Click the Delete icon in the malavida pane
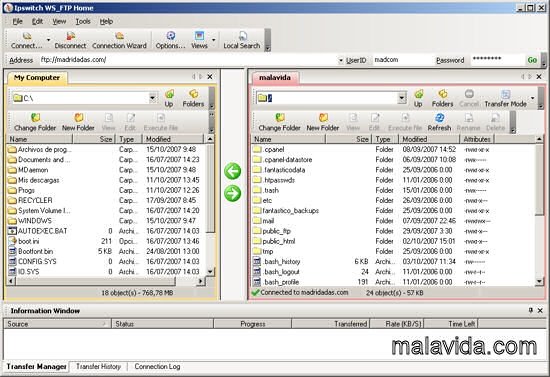Image resolution: width=550 pixels, height=377 pixels. coord(496,122)
